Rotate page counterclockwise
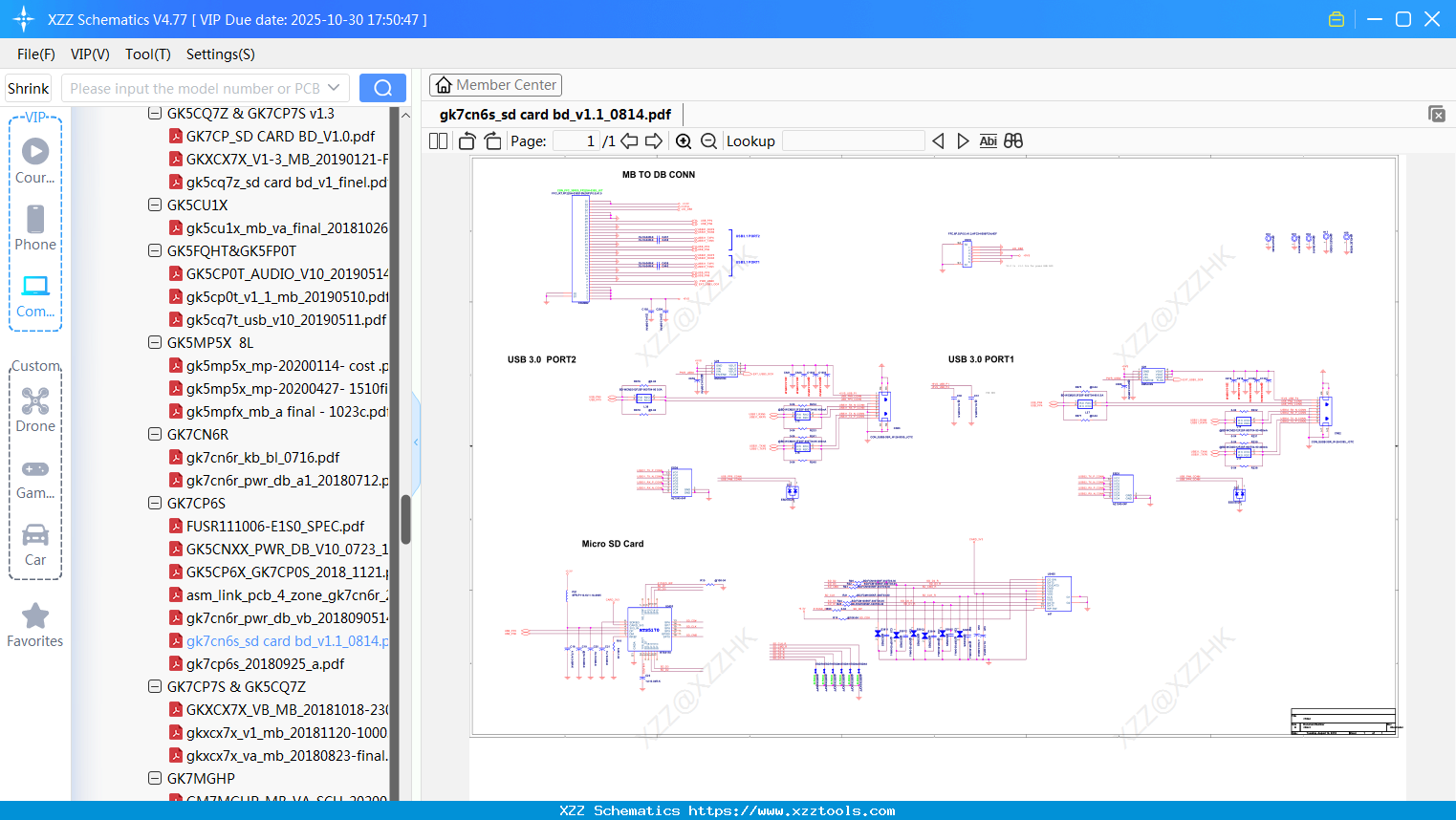 467,141
